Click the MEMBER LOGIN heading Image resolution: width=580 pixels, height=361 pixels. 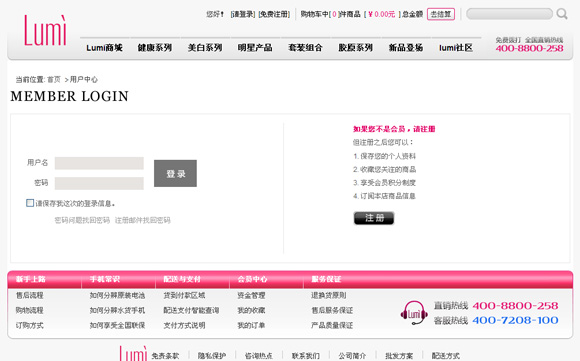point(70,96)
